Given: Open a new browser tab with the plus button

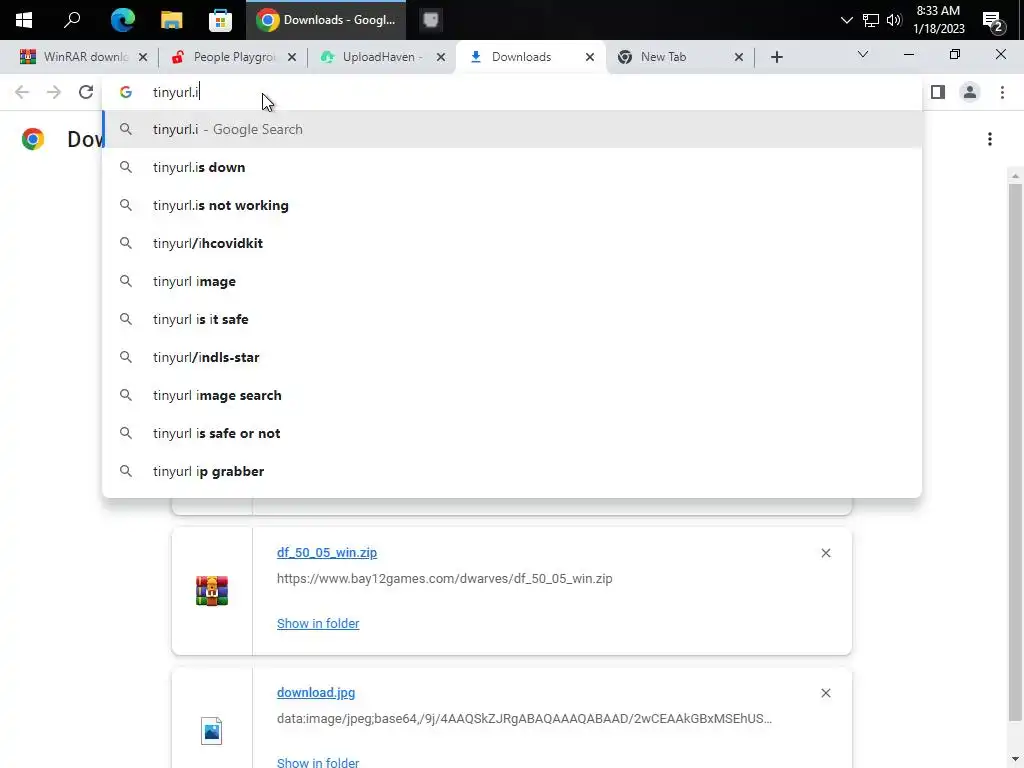Looking at the screenshot, I should (x=776, y=57).
